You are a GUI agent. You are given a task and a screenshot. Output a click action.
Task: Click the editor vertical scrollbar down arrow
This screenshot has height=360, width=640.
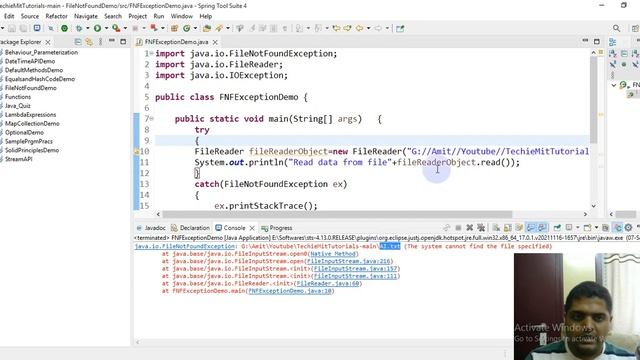[x=593, y=206]
